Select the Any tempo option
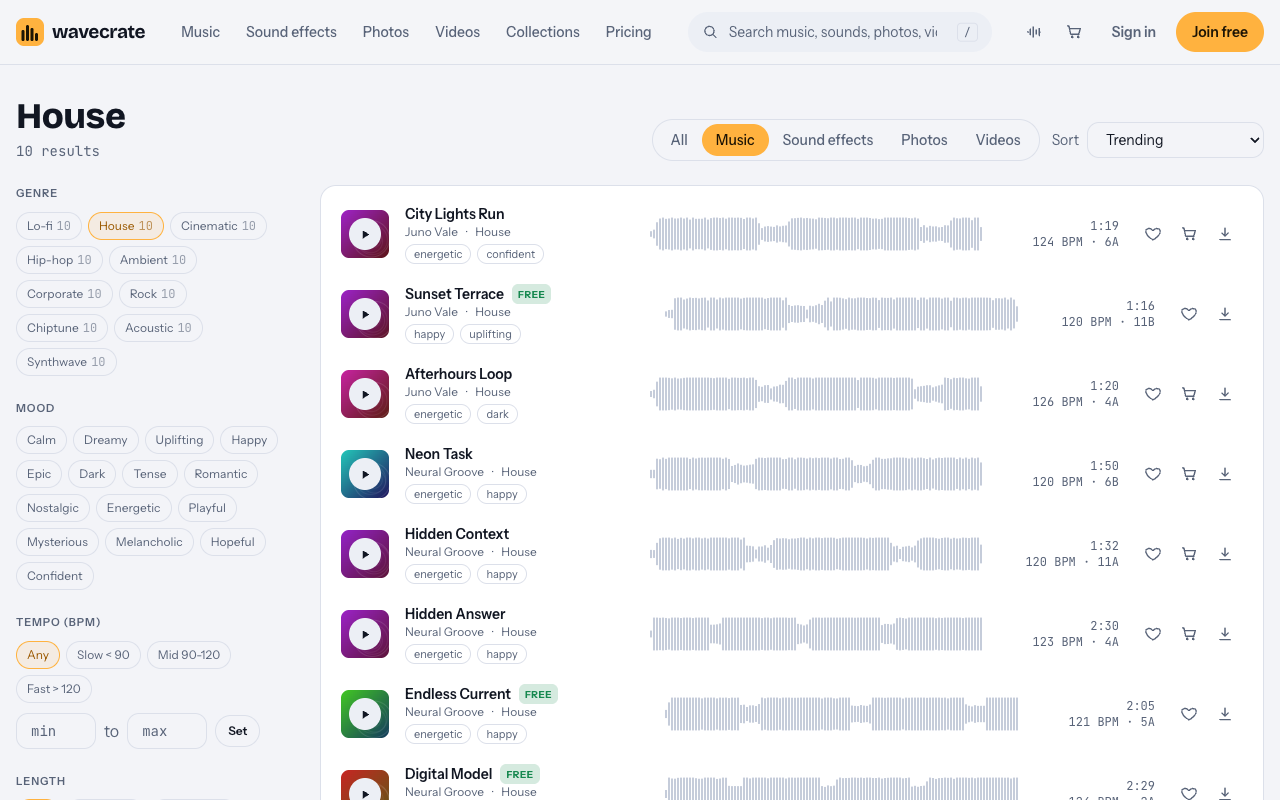The height and width of the screenshot is (800, 1280). (x=38, y=655)
